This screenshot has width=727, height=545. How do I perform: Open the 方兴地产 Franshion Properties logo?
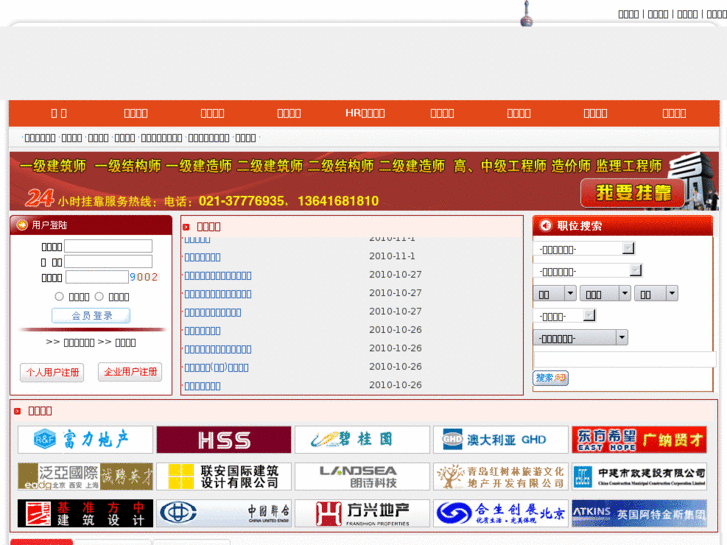[362, 513]
